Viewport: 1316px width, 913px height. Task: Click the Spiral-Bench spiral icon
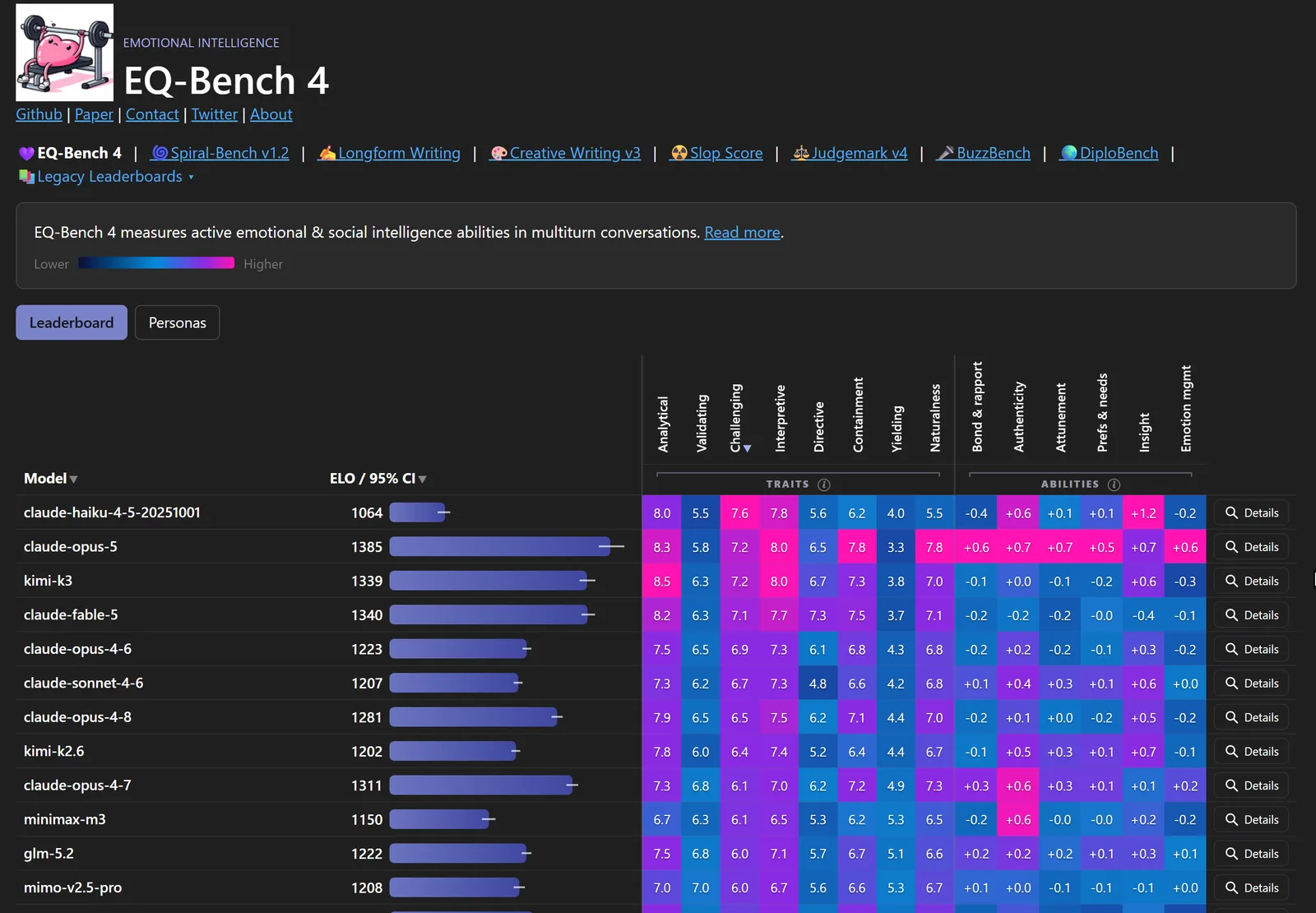click(x=160, y=153)
